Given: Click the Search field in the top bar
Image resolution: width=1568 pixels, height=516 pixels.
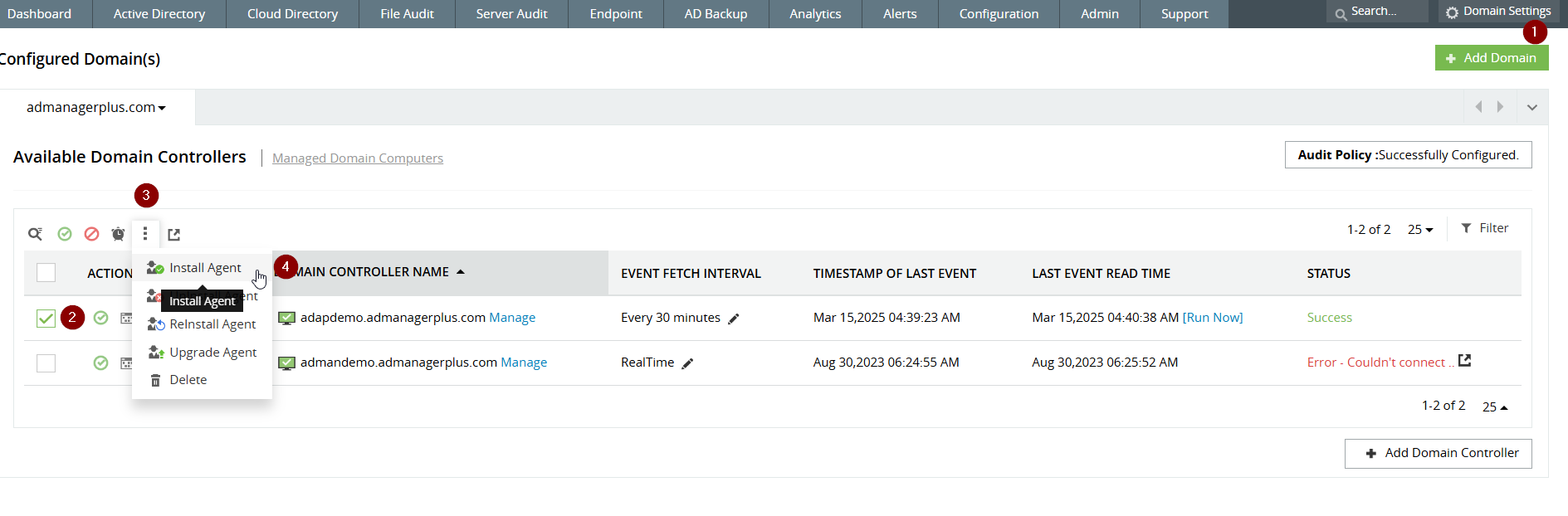Looking at the screenshot, I should [1382, 12].
